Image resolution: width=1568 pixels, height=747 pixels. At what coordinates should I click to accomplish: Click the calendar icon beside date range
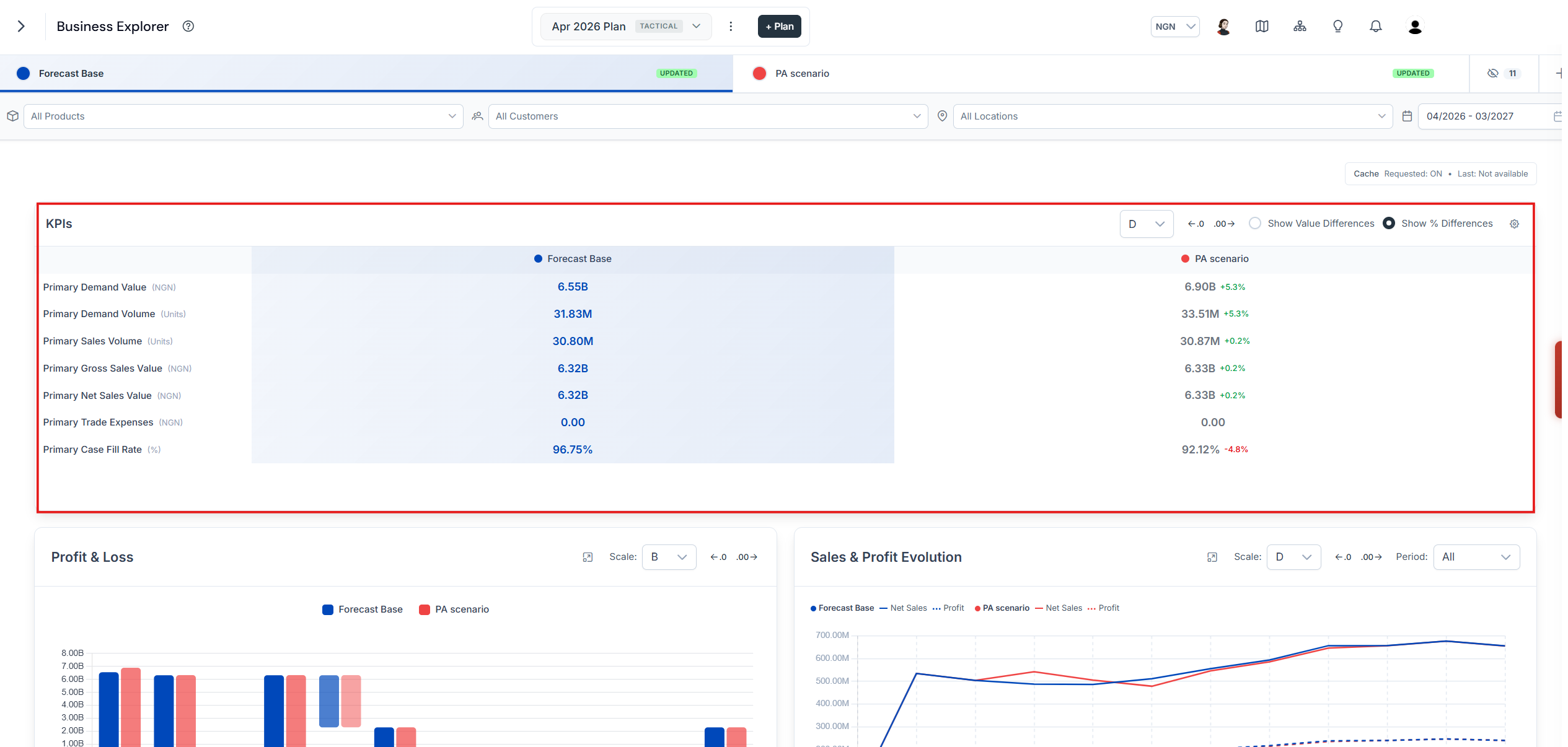tap(1407, 116)
